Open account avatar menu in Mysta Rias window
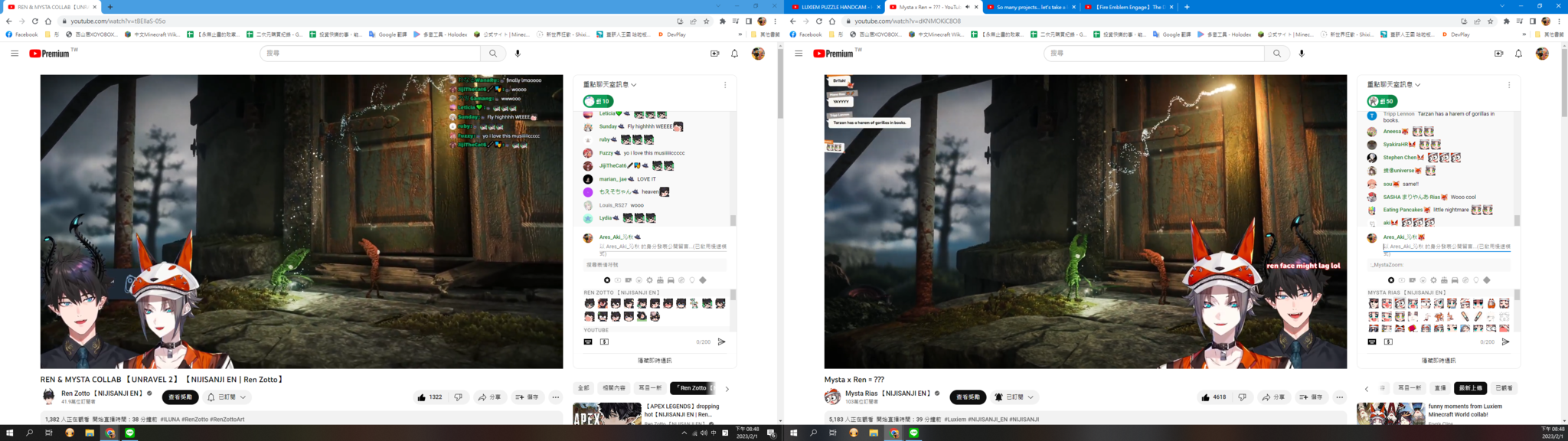Image resolution: width=1568 pixels, height=441 pixels. coord(1542,54)
